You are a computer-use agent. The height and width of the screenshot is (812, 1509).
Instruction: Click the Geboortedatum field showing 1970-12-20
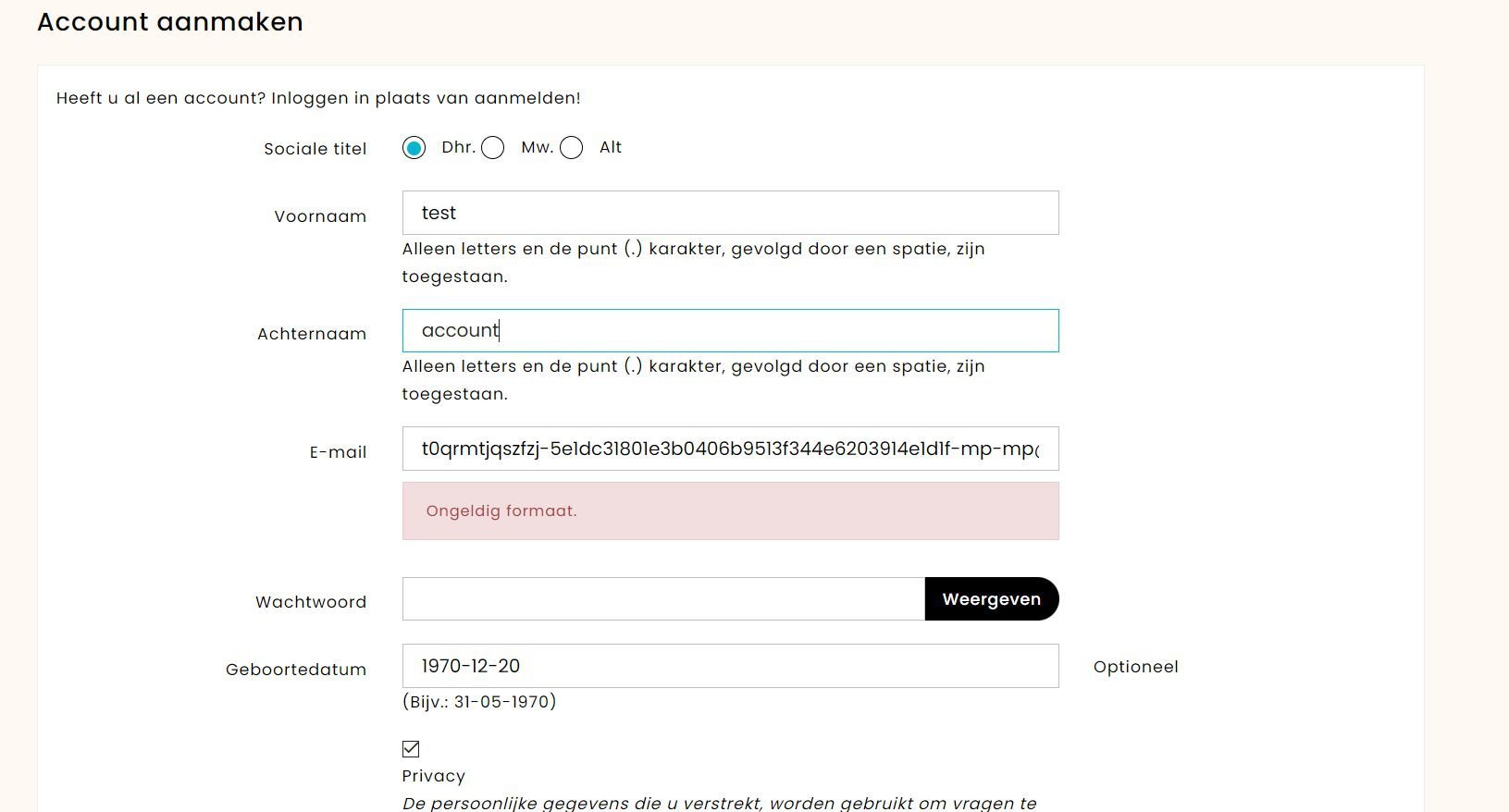[730, 666]
